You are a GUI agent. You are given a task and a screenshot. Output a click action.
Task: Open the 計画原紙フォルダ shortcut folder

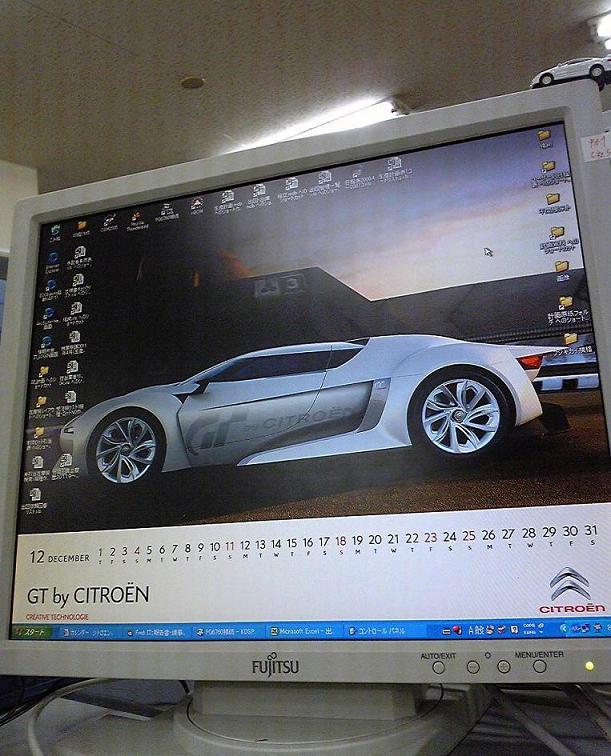[568, 309]
